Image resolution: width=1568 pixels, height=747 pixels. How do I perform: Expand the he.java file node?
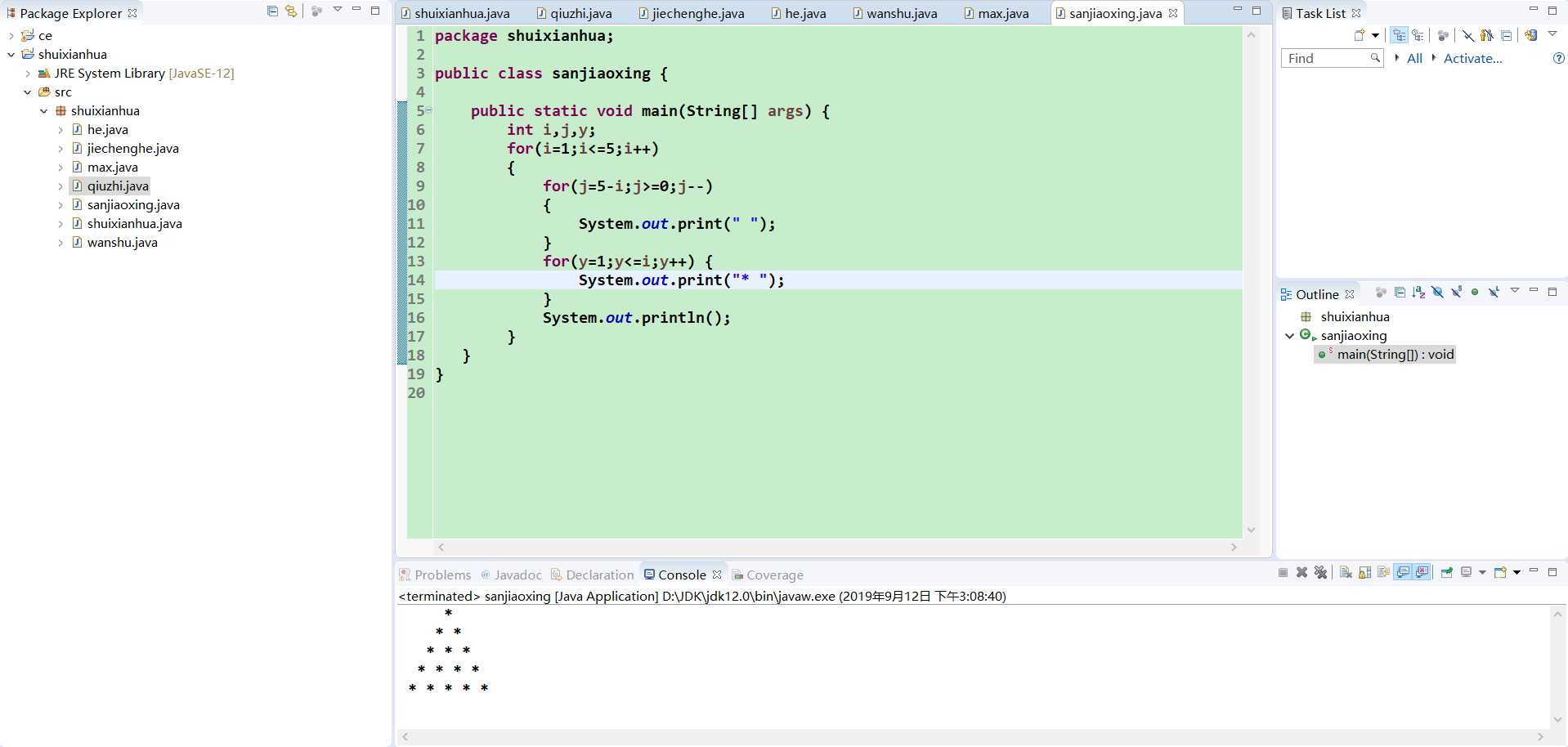click(60, 129)
